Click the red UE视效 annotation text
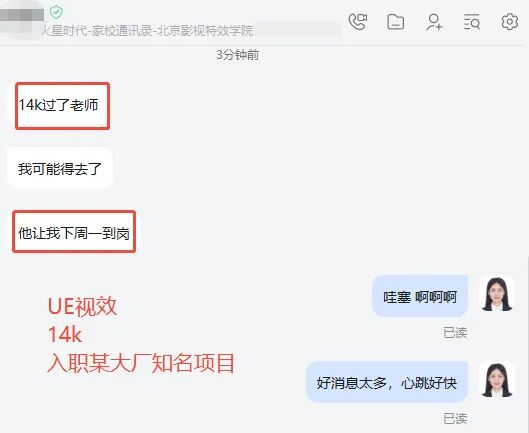This screenshot has height=433, width=529. [x=82, y=306]
